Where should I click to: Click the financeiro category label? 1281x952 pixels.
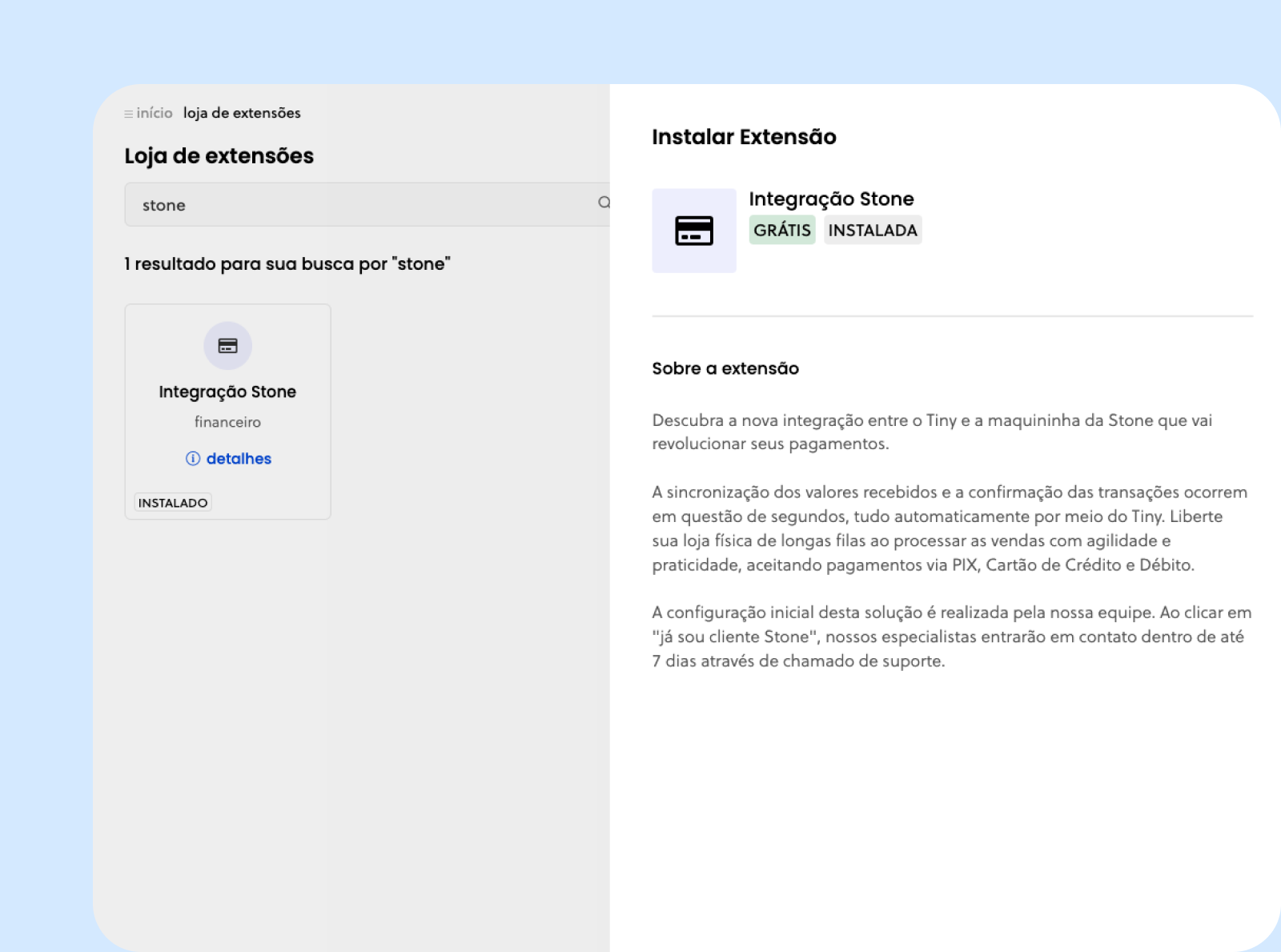click(227, 422)
